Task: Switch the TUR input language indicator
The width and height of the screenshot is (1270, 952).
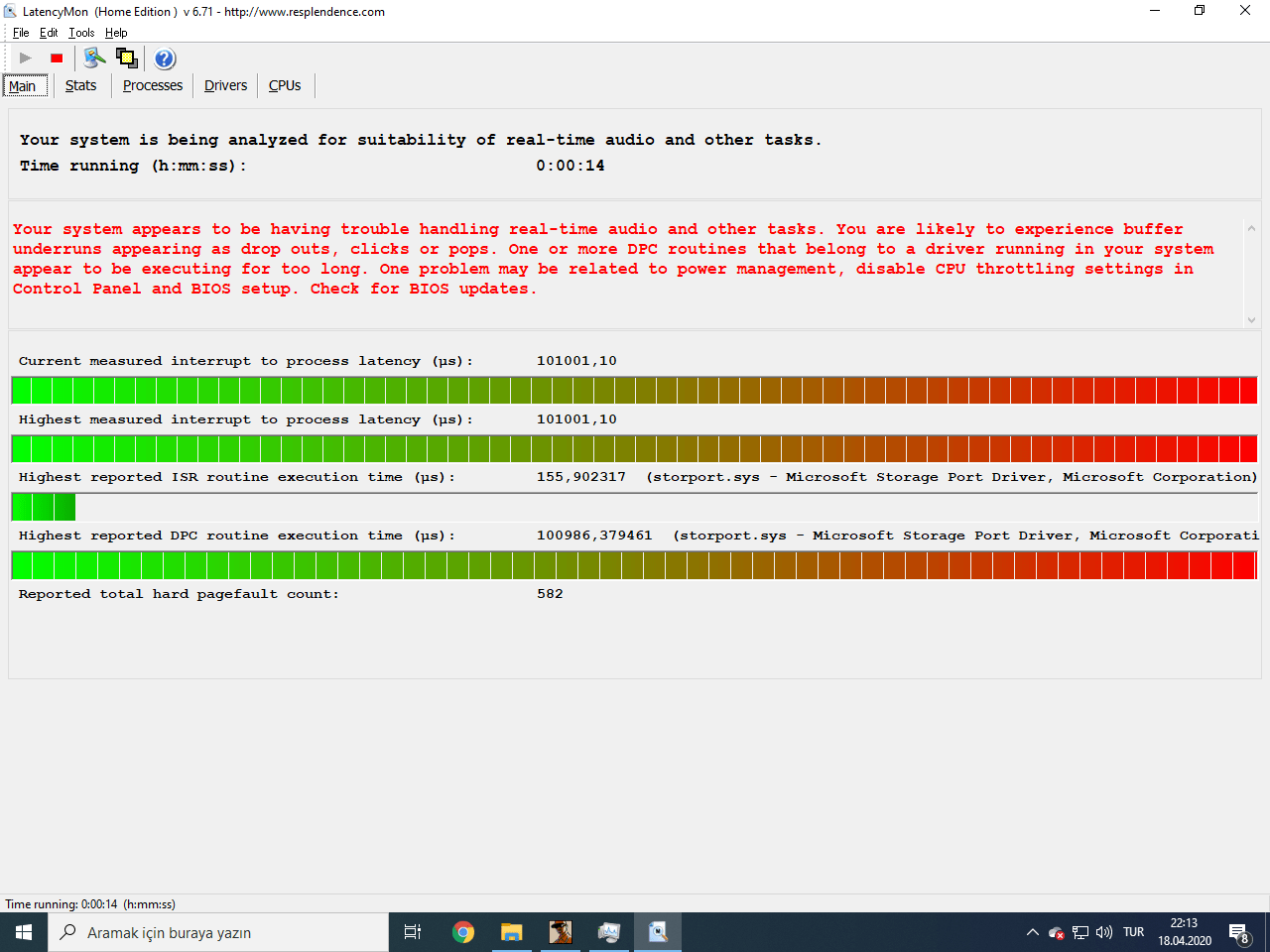Action: point(1134,932)
